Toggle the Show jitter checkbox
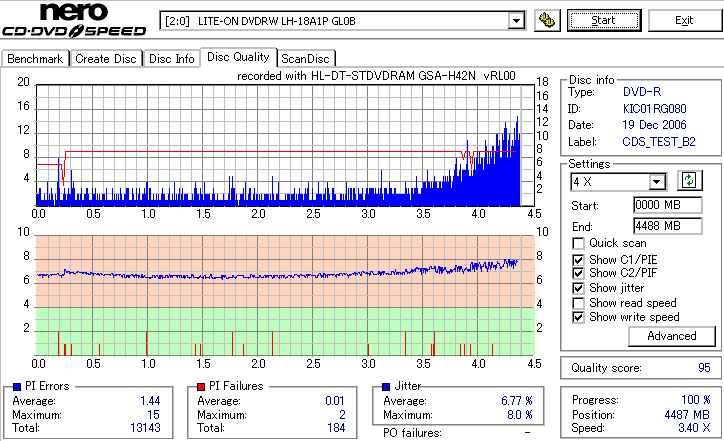The height and width of the screenshot is (441, 724). click(578, 288)
